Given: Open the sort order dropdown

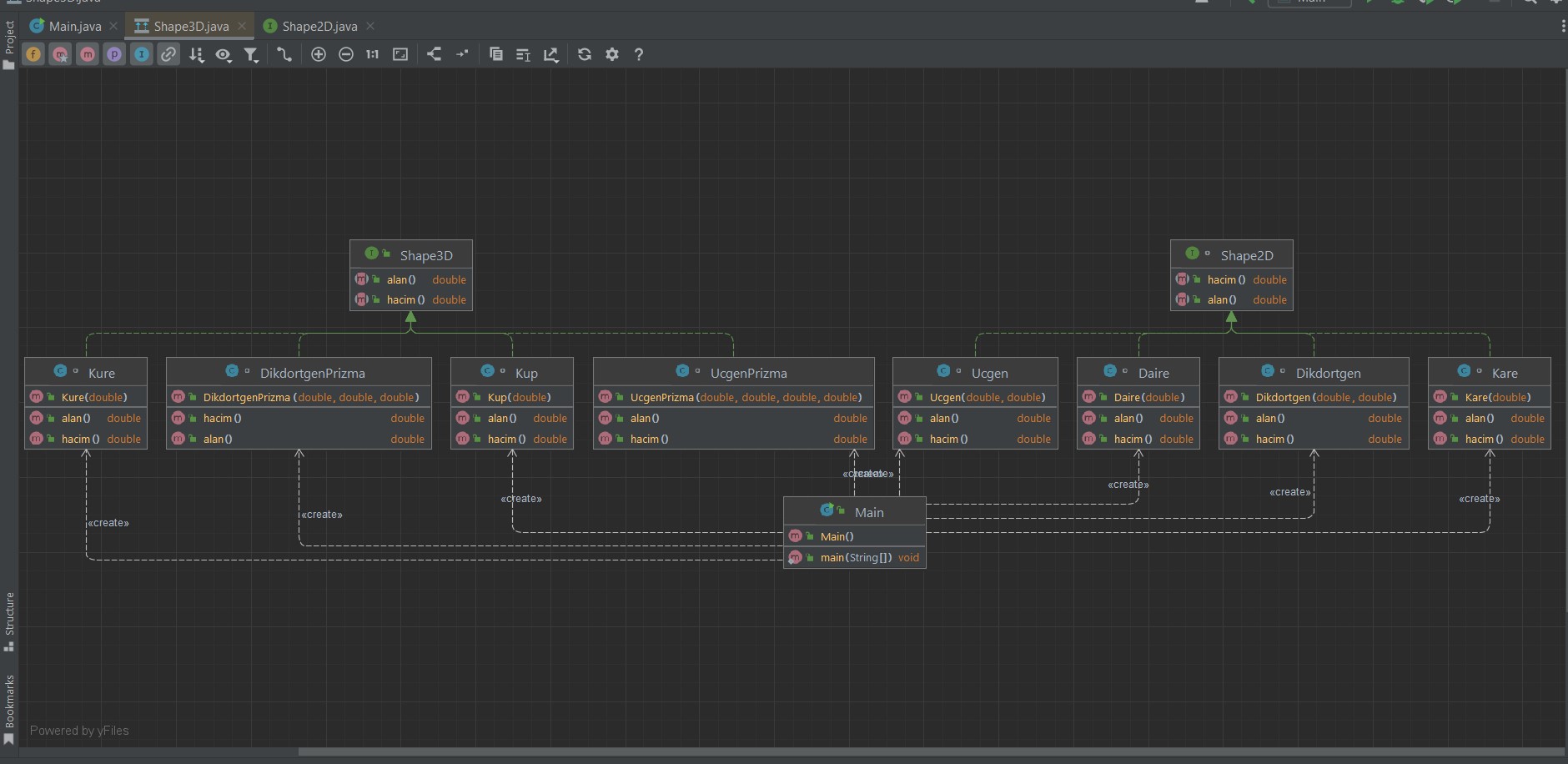Looking at the screenshot, I should click(x=196, y=54).
